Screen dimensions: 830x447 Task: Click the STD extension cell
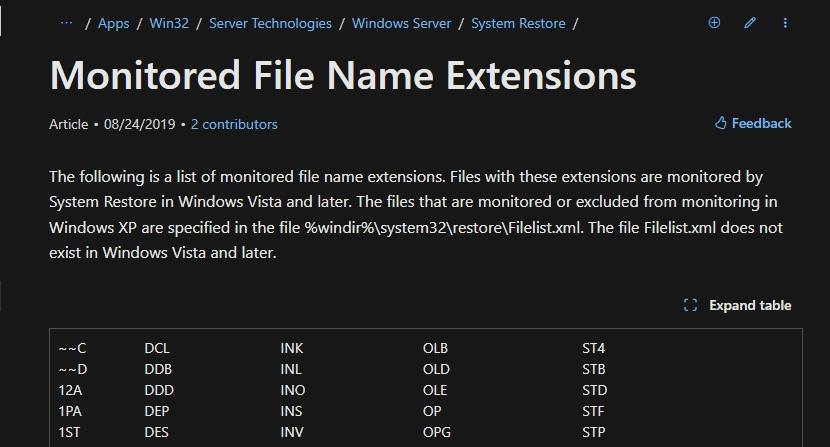594,390
